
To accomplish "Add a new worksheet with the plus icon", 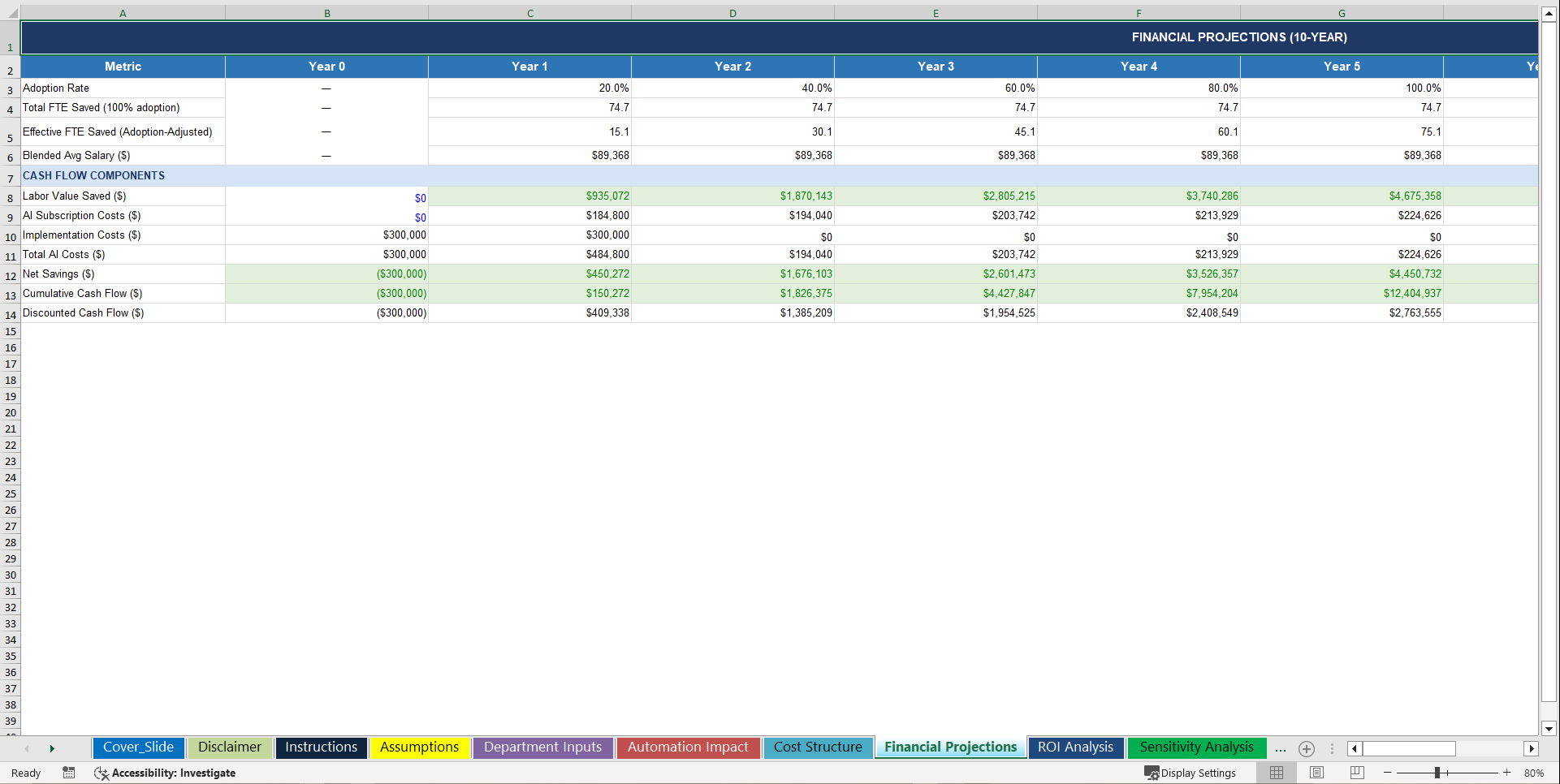I will [1307, 748].
